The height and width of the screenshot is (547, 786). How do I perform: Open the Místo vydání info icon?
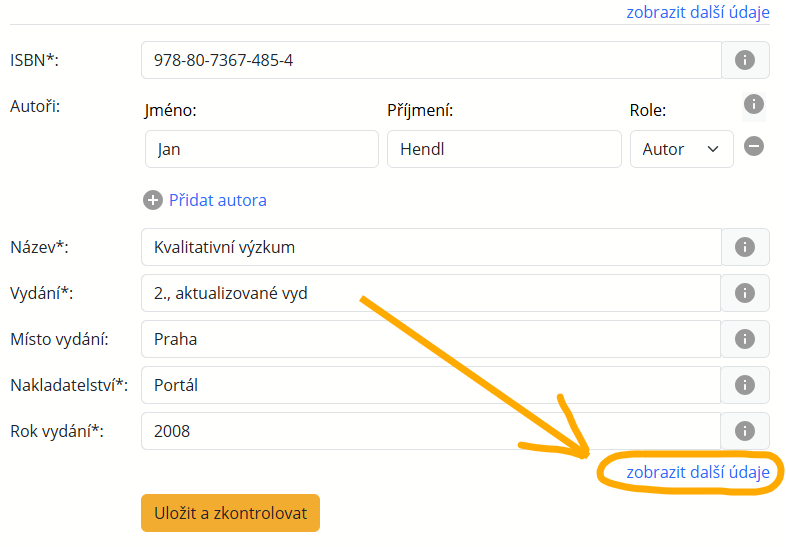coord(744,339)
